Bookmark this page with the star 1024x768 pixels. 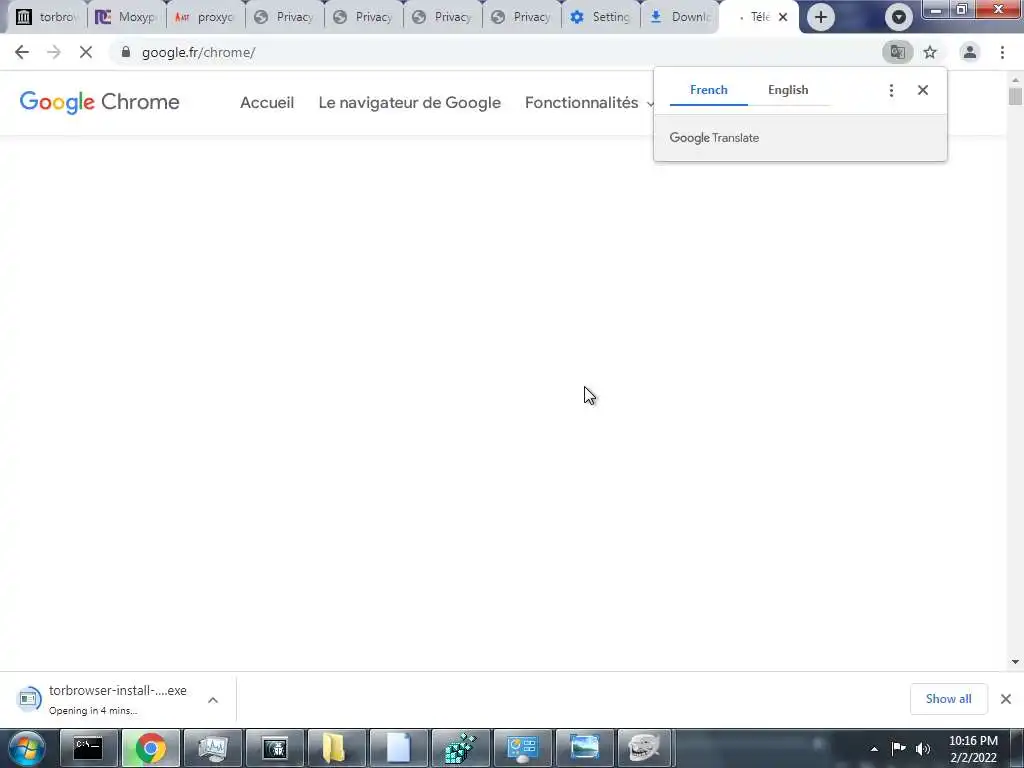[x=930, y=52]
